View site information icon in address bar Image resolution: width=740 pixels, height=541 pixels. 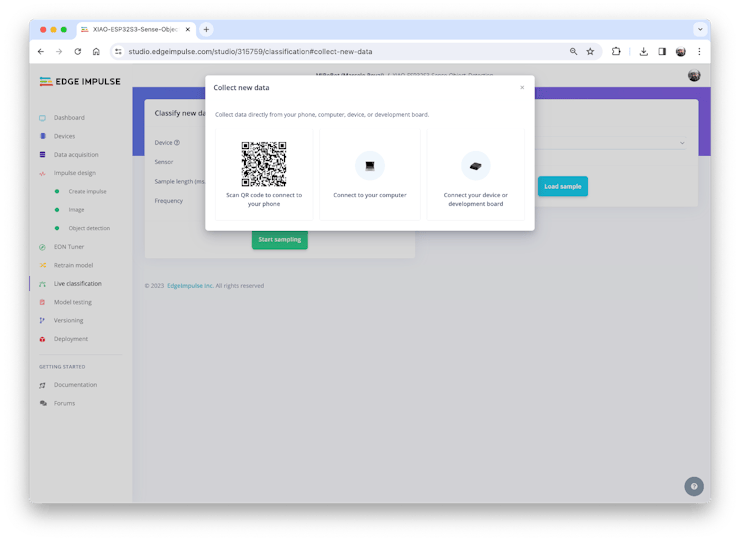click(x=118, y=51)
